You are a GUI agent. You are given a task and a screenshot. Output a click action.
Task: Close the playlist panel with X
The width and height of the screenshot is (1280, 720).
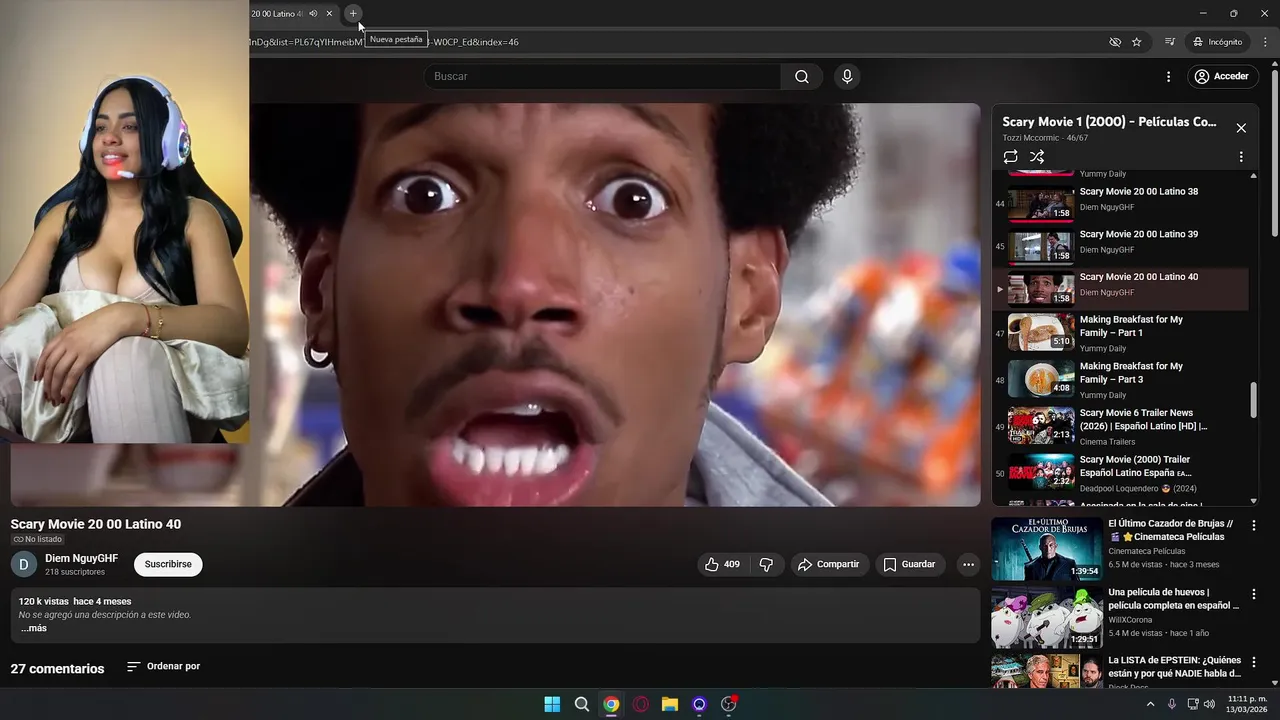(1241, 128)
